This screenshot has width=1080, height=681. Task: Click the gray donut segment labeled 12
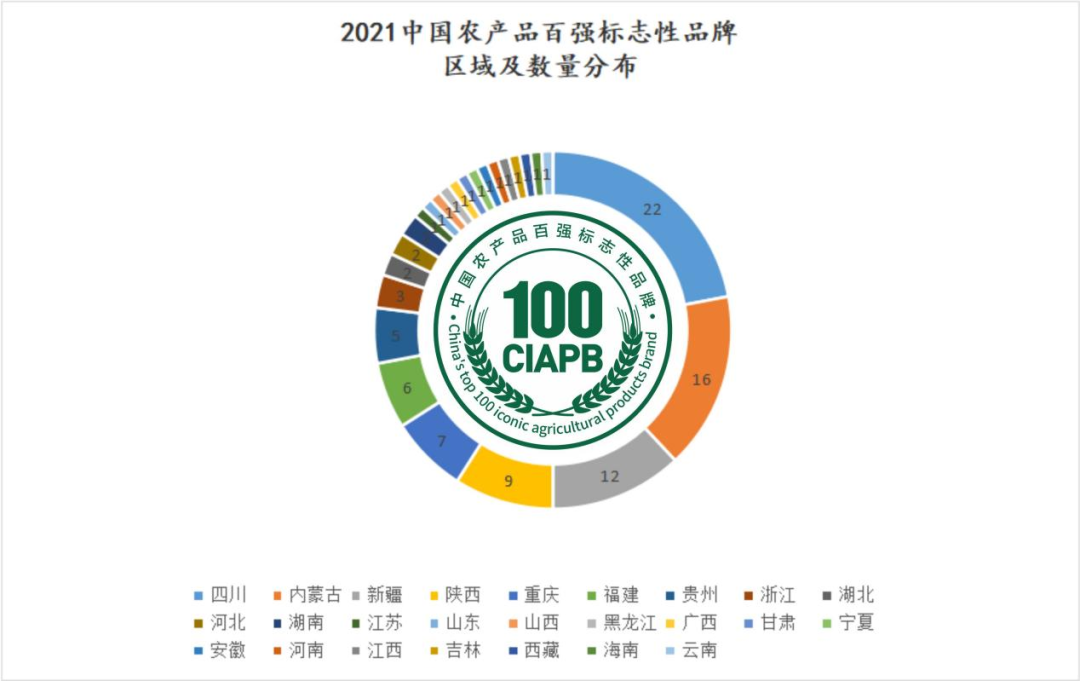[612, 475]
